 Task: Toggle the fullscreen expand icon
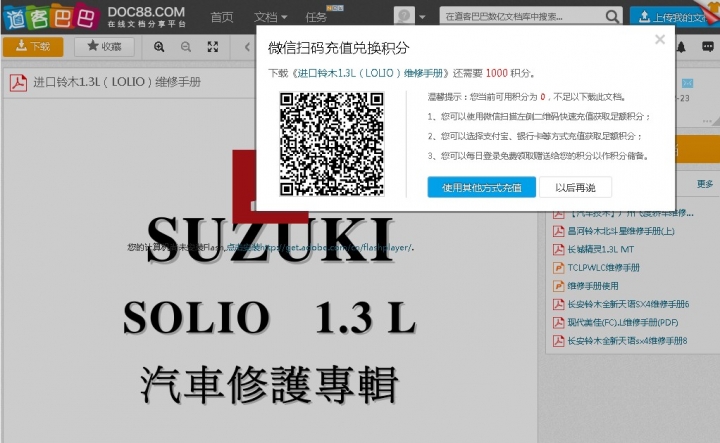213,46
